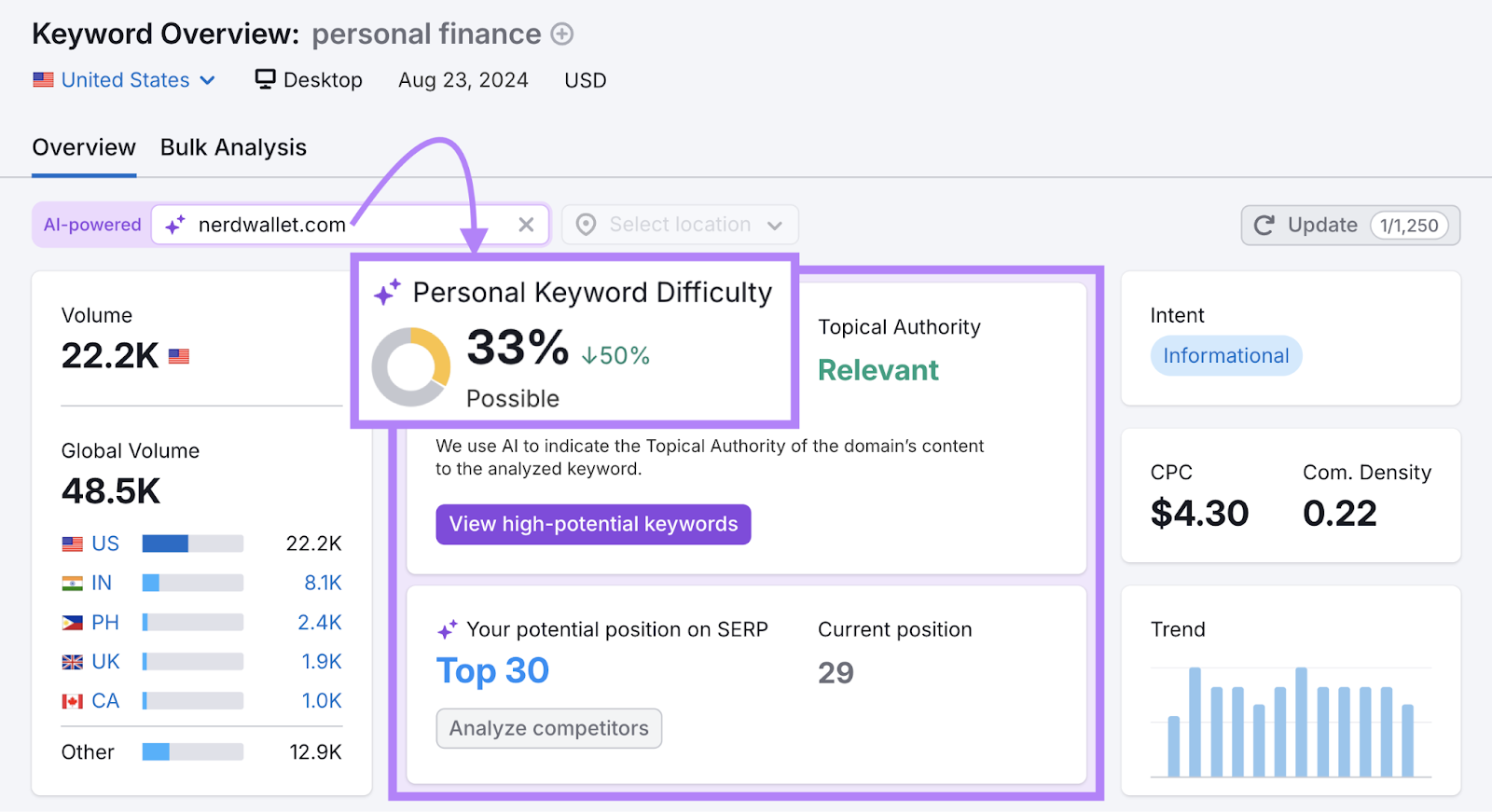Screen dimensions: 1492x812
Task: Clear the nerdwallet.com input using the X
Action: (x=526, y=225)
